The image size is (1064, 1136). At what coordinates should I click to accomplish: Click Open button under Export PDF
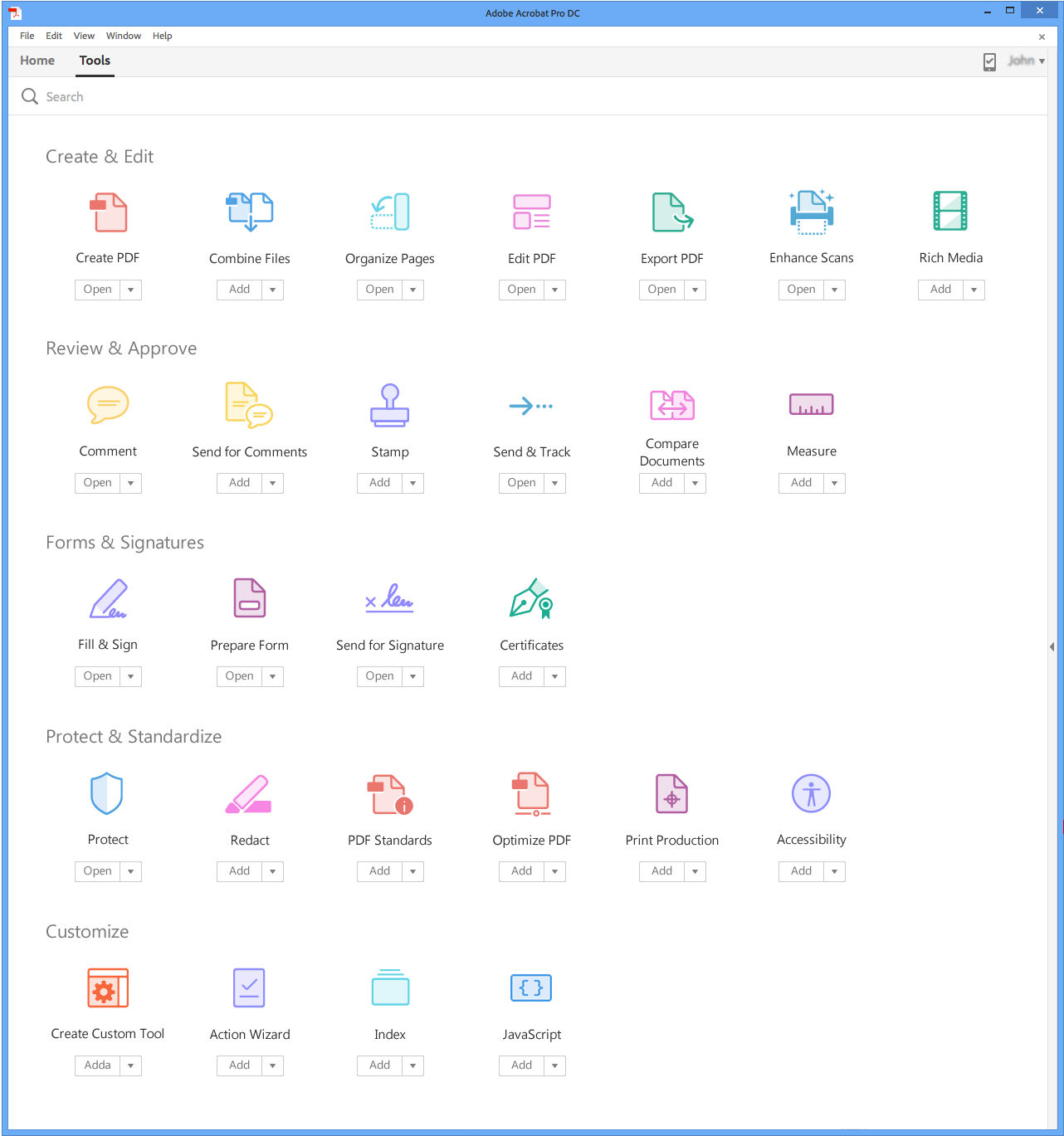(662, 290)
